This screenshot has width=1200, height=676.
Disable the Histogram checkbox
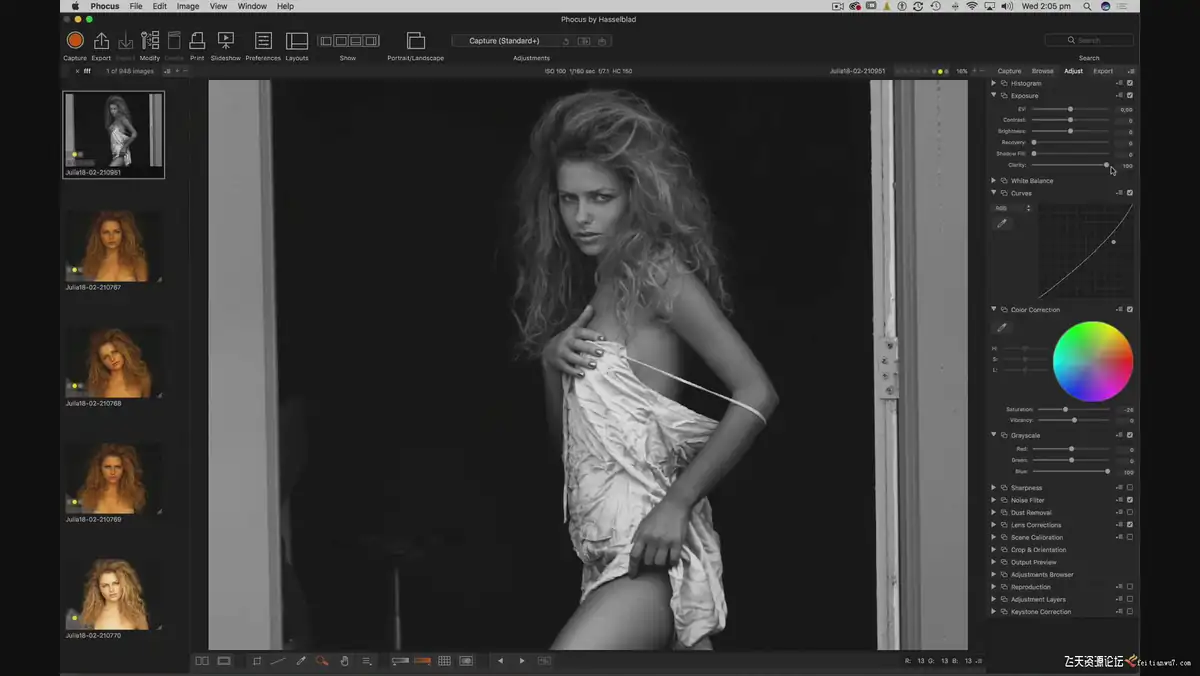point(1130,83)
